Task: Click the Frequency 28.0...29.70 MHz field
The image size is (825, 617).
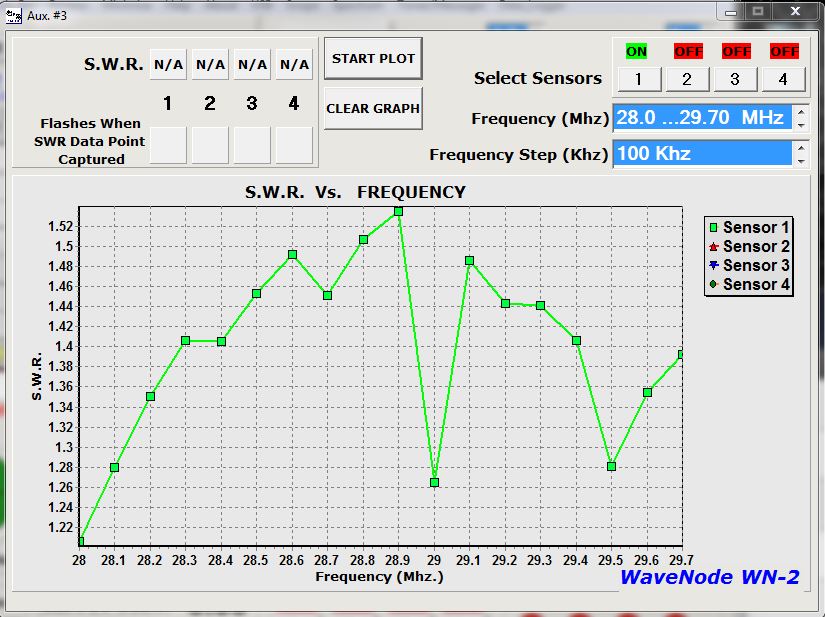Action: click(702, 117)
